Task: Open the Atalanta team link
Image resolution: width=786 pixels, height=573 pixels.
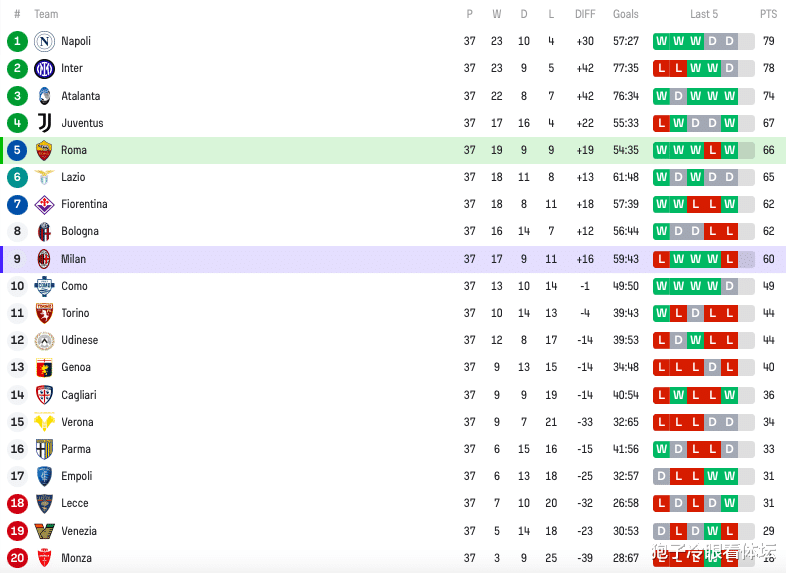Action: click(x=81, y=96)
